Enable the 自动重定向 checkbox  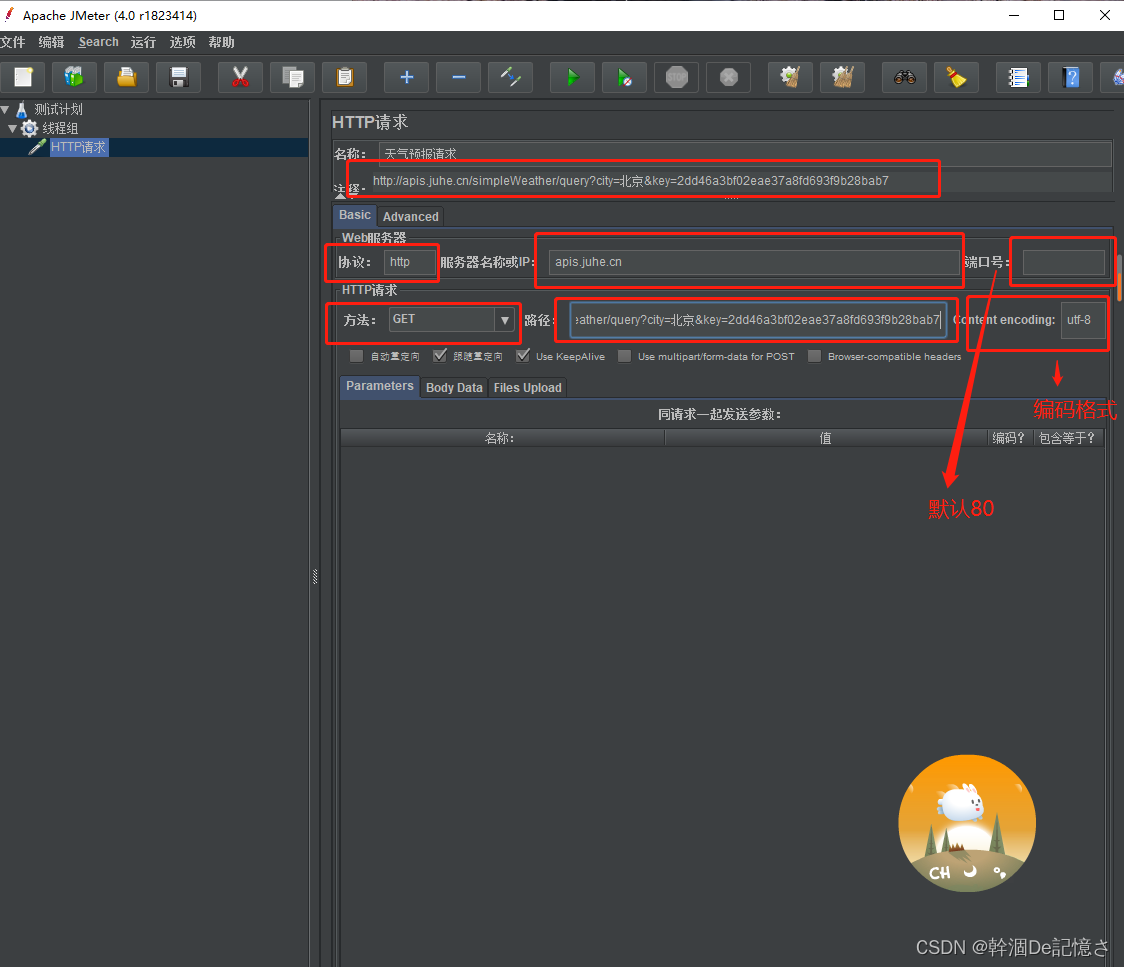coord(356,356)
